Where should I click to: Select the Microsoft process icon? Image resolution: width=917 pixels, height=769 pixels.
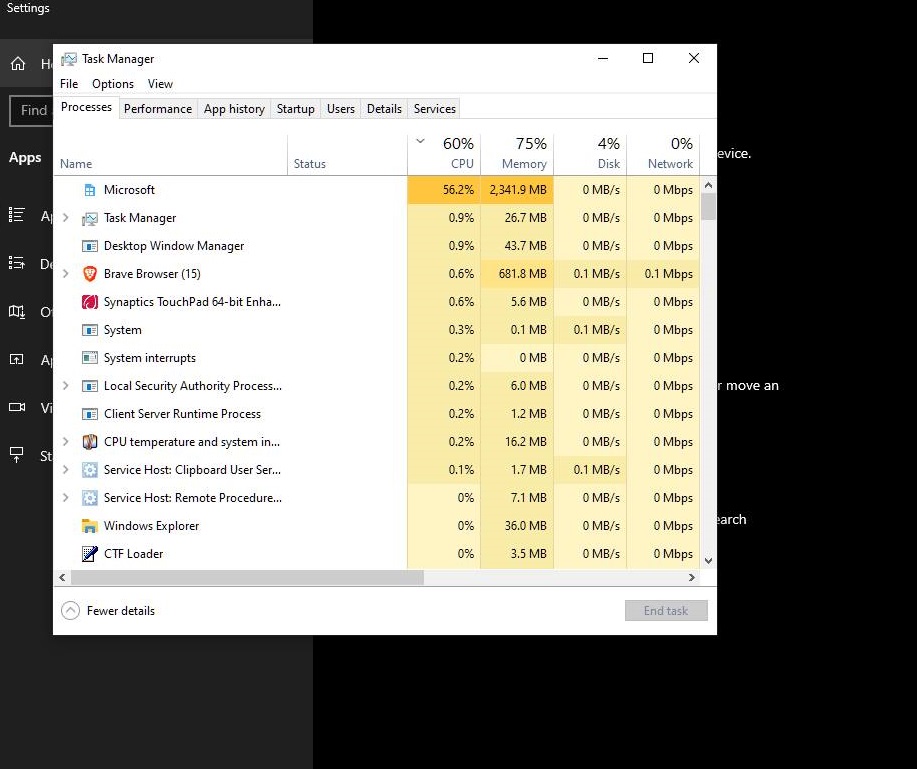click(x=89, y=189)
